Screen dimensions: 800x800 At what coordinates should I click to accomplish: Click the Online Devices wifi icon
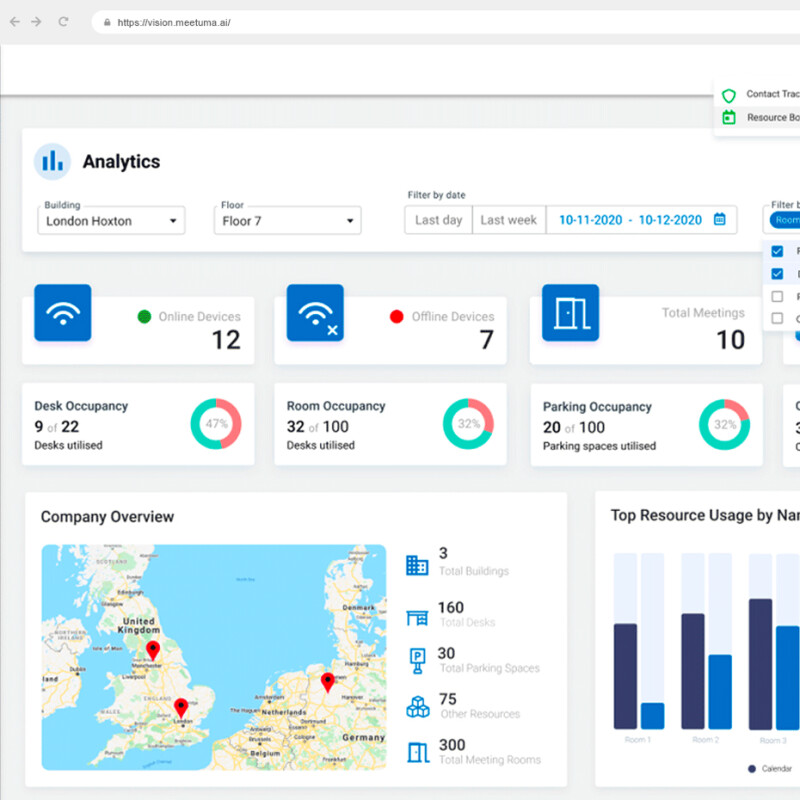click(x=63, y=313)
